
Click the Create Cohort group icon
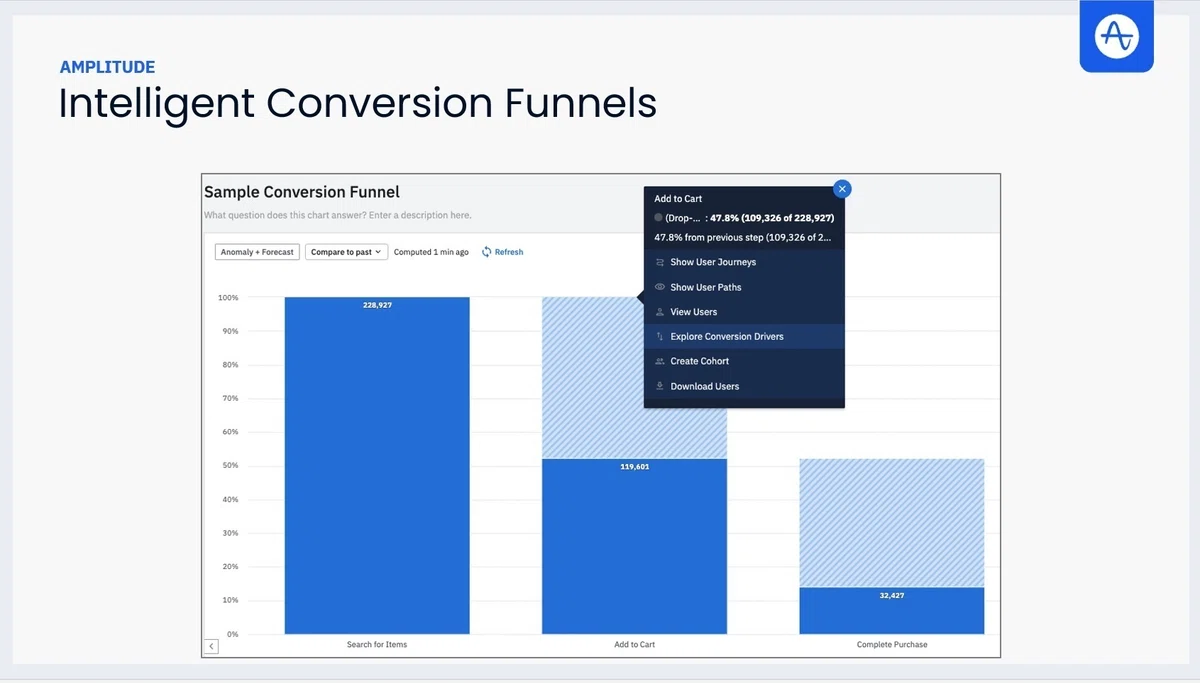660,361
